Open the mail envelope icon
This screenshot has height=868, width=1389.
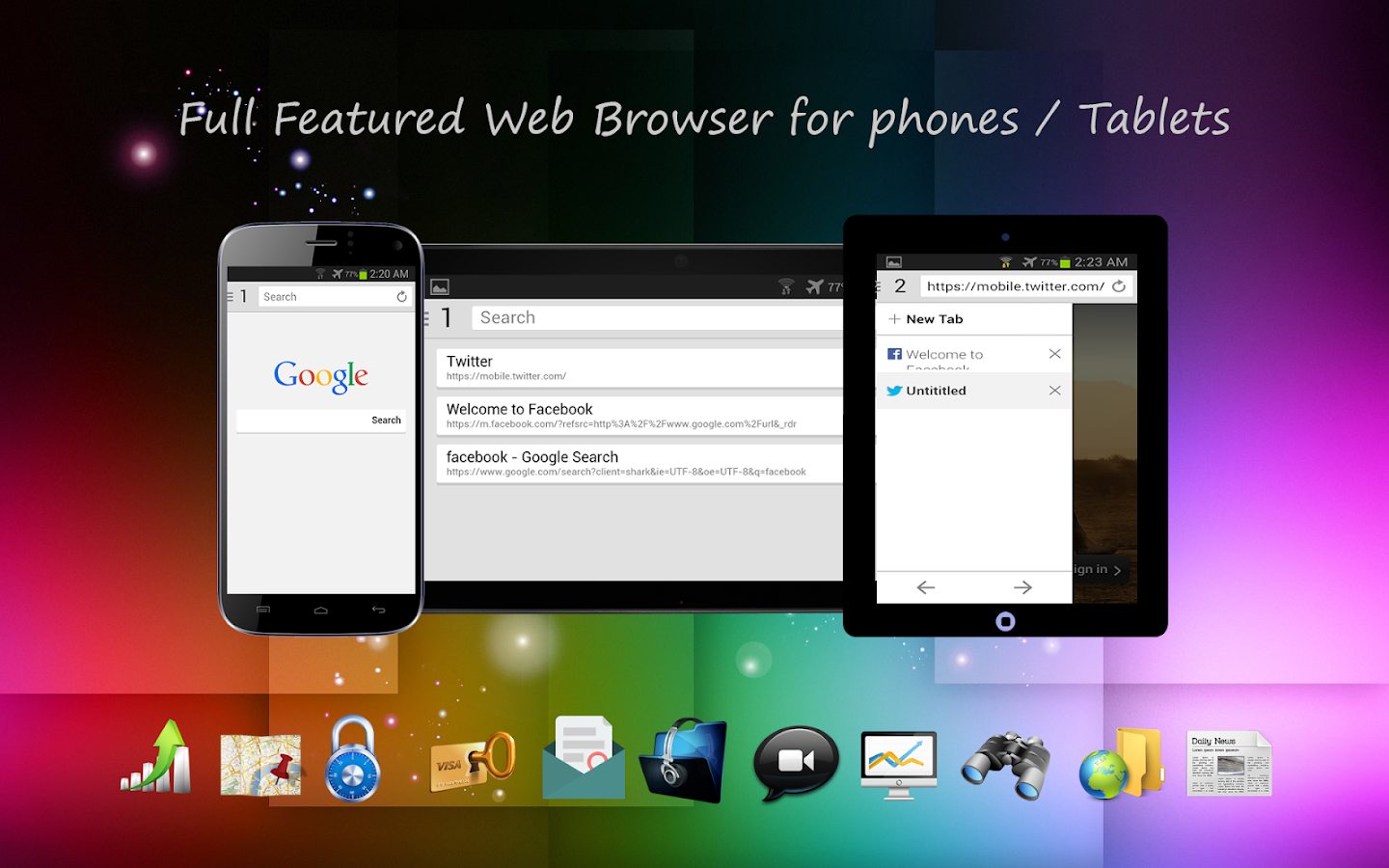click(584, 758)
